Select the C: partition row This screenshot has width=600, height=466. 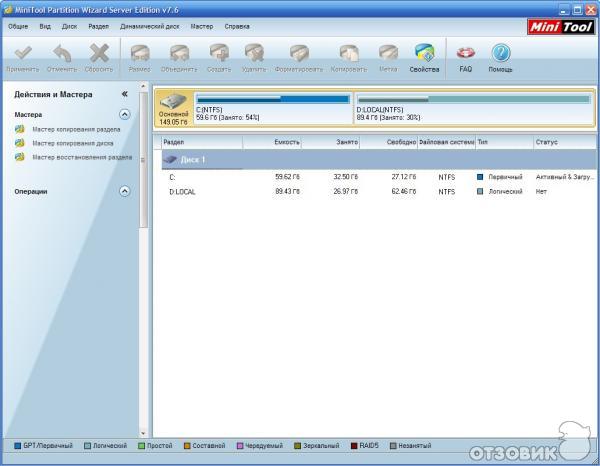click(379, 177)
